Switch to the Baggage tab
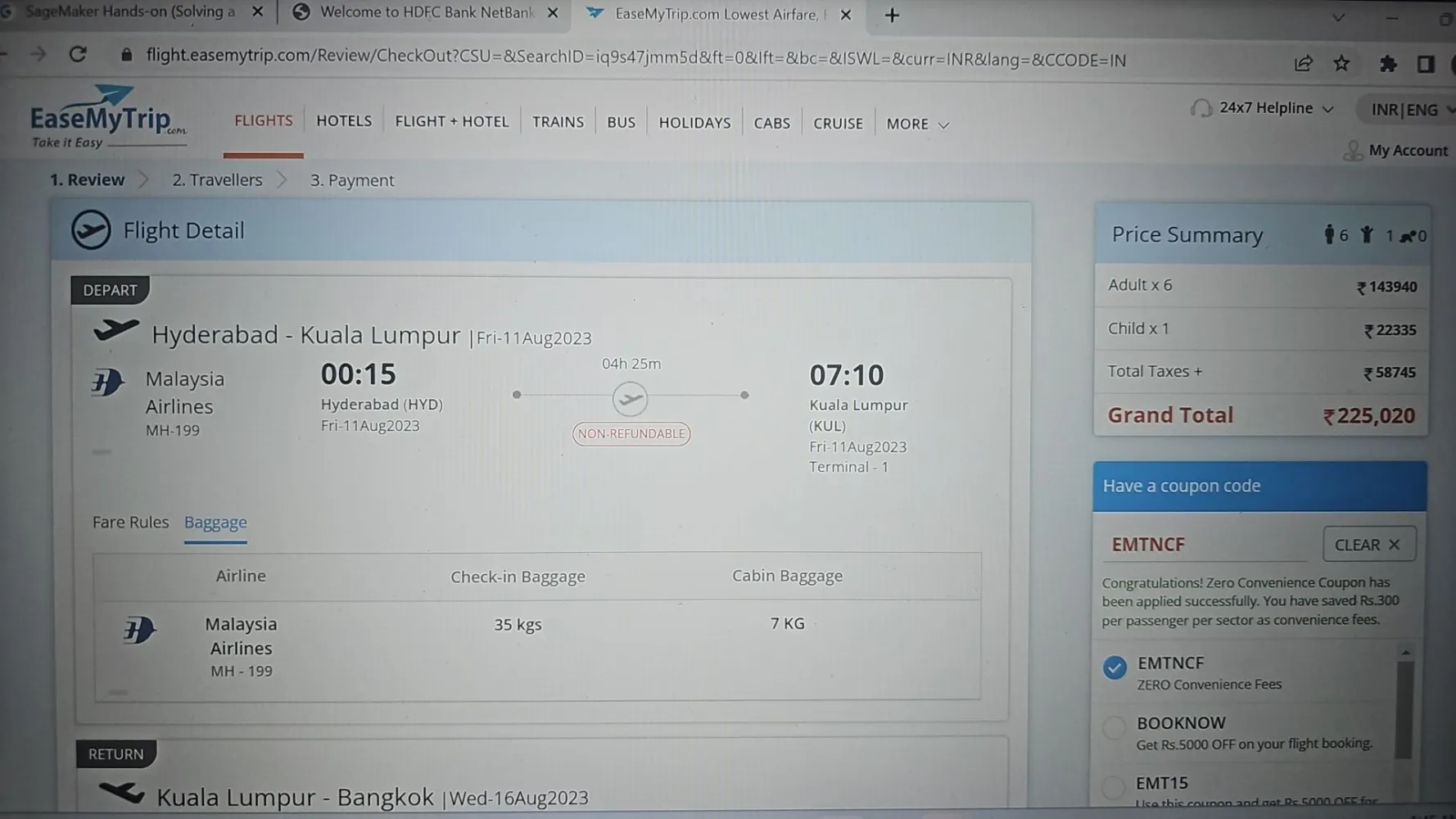The width and height of the screenshot is (1456, 819). [x=215, y=522]
